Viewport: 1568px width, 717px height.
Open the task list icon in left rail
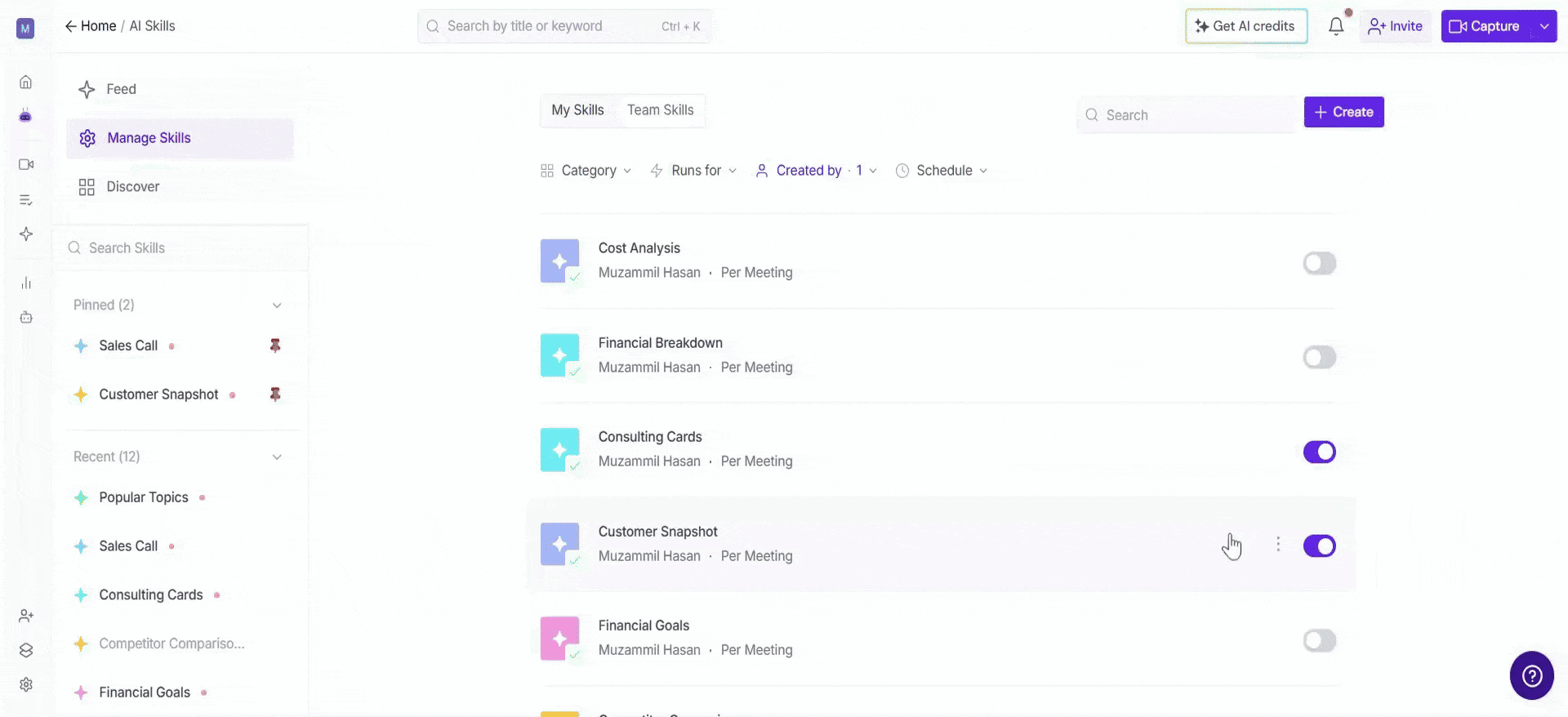pos(26,200)
